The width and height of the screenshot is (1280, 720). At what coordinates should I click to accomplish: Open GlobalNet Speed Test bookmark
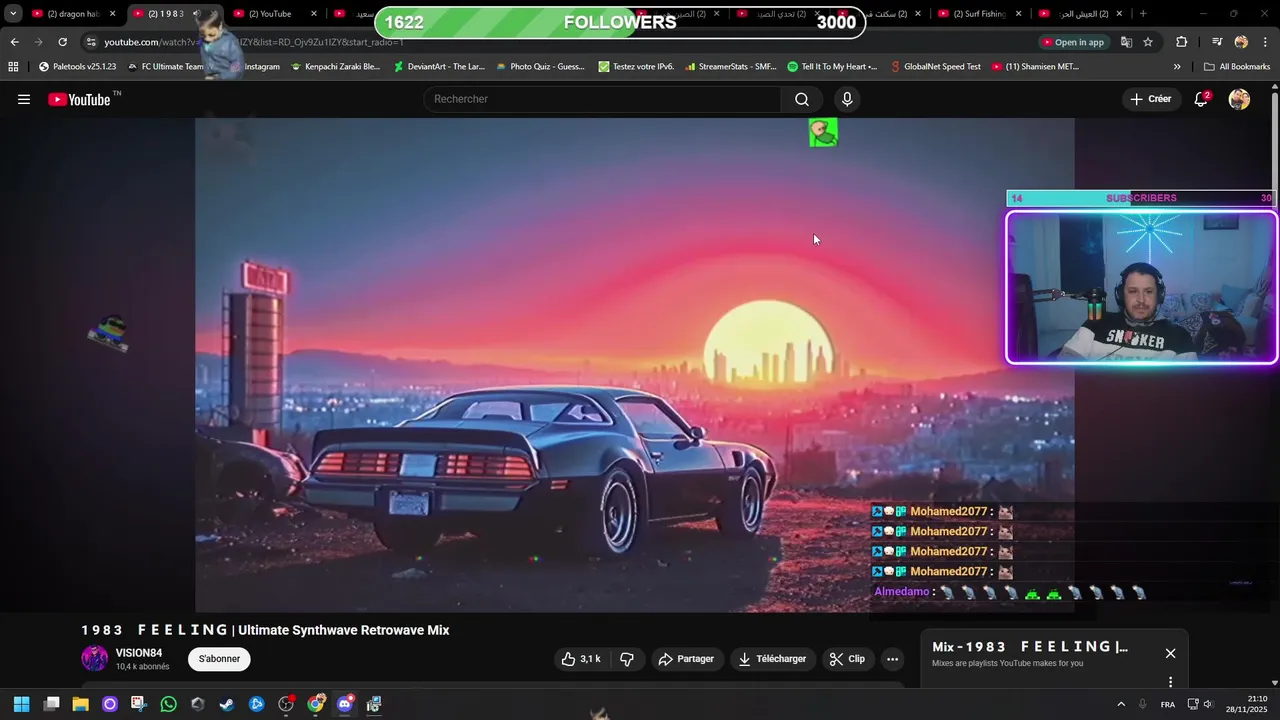pyautogui.click(x=936, y=67)
